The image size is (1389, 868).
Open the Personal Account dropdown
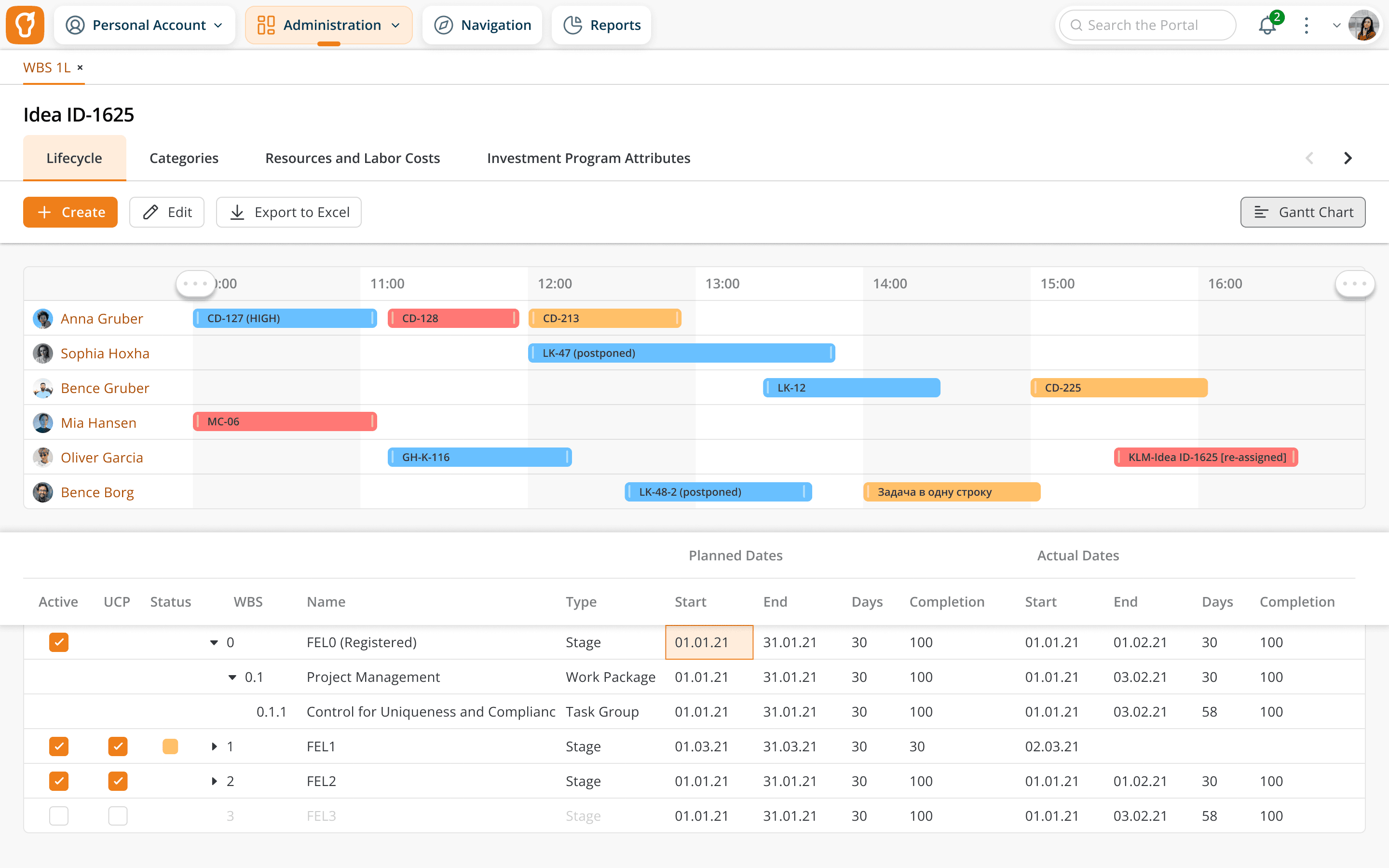(145, 25)
